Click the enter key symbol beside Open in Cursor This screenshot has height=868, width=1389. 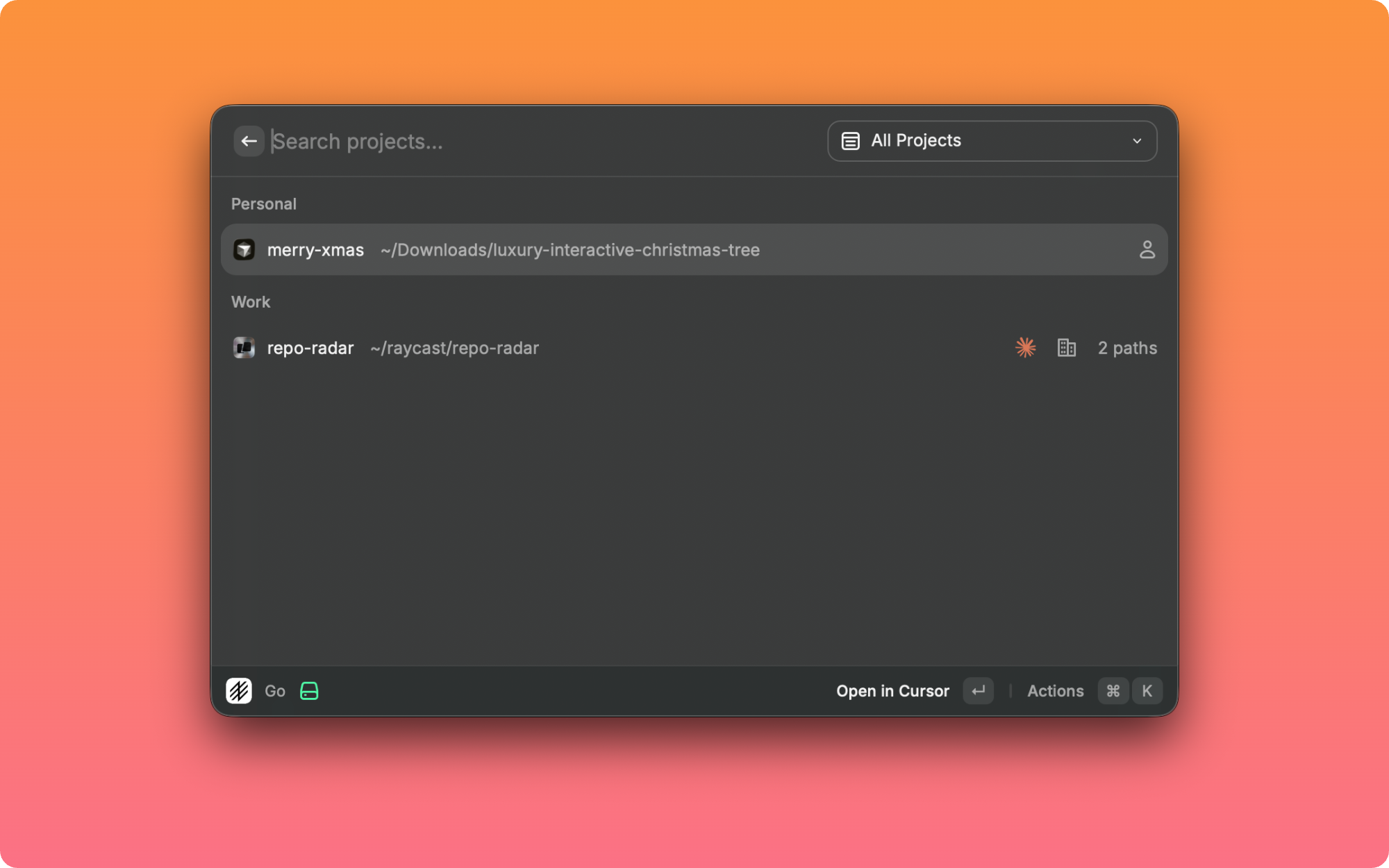pyautogui.click(x=978, y=691)
